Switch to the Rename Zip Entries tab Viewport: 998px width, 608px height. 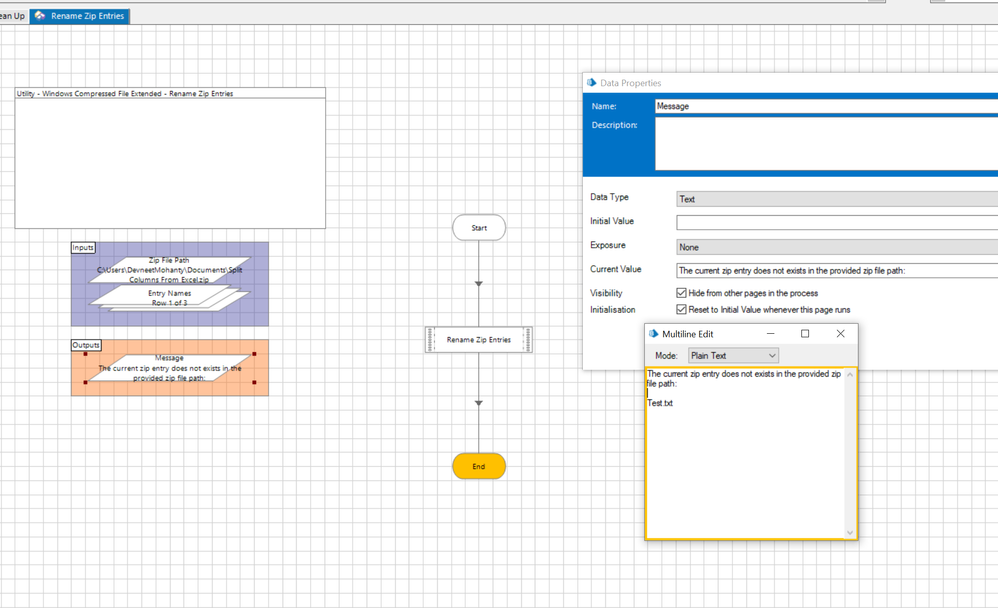[x=87, y=16]
